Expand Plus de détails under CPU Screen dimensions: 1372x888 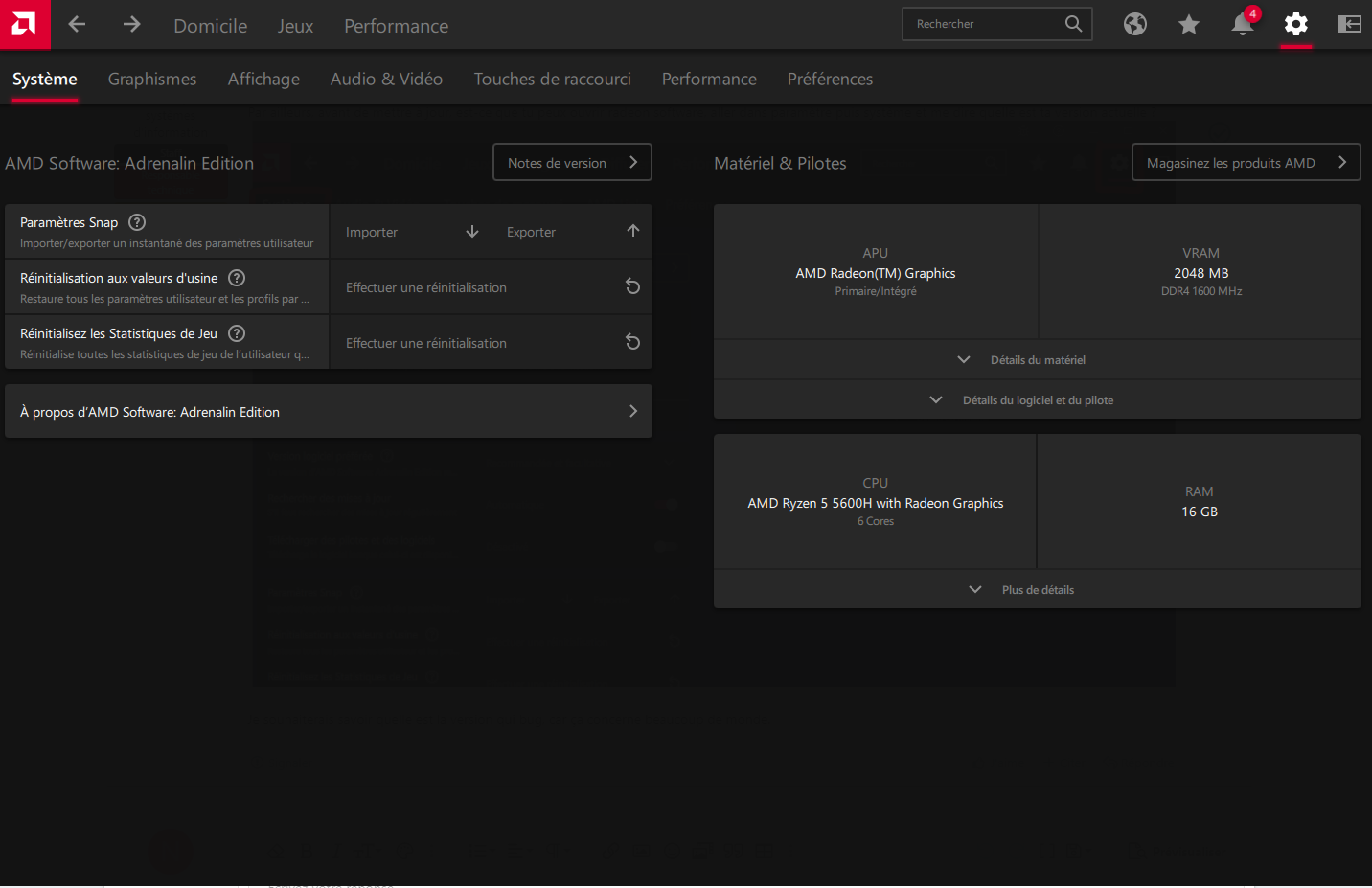(1038, 590)
